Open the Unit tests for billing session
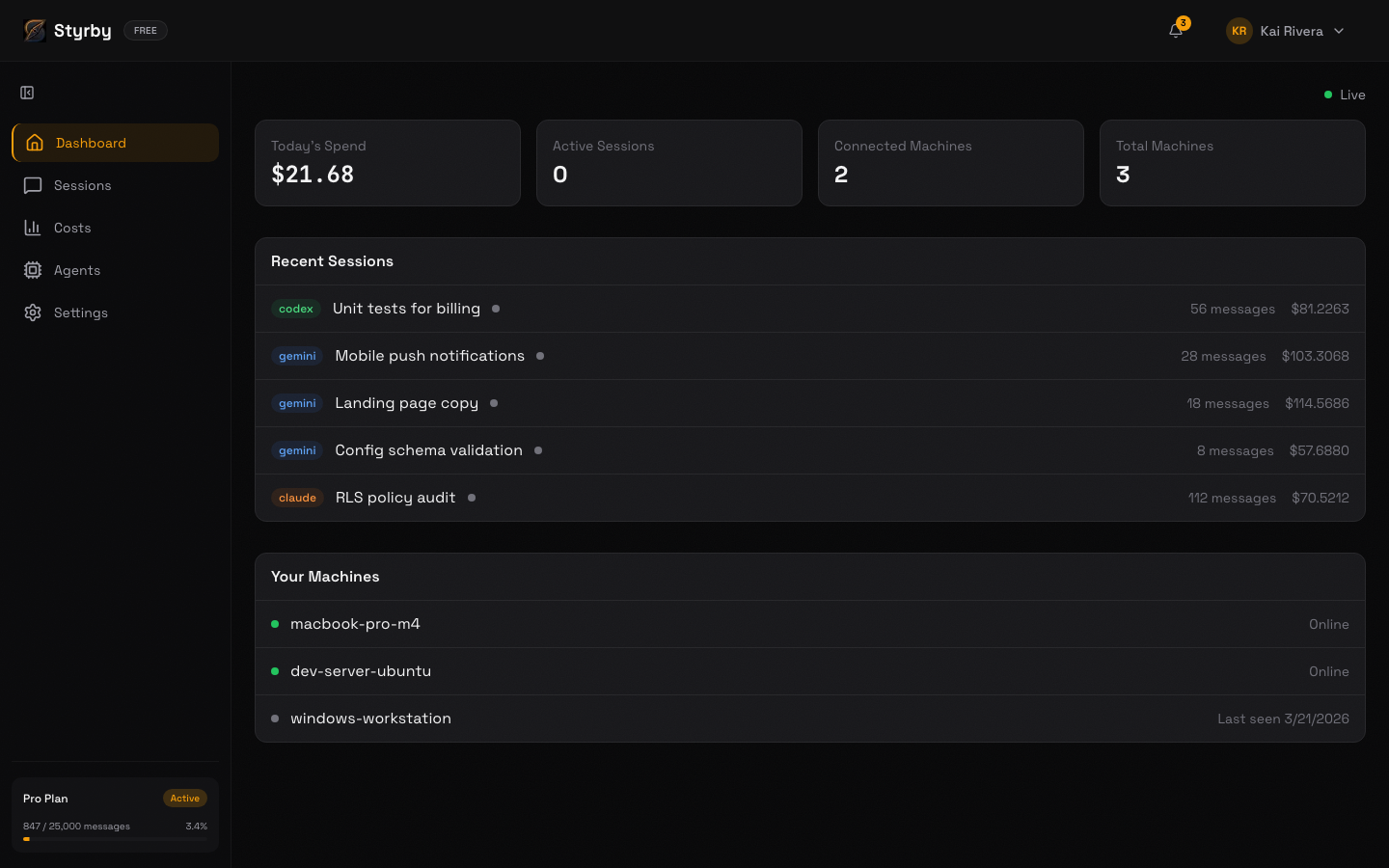1389x868 pixels. (406, 309)
